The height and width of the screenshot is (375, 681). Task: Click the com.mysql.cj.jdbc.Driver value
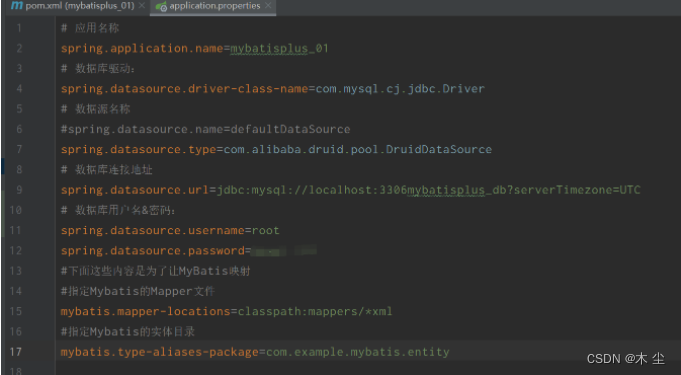400,89
